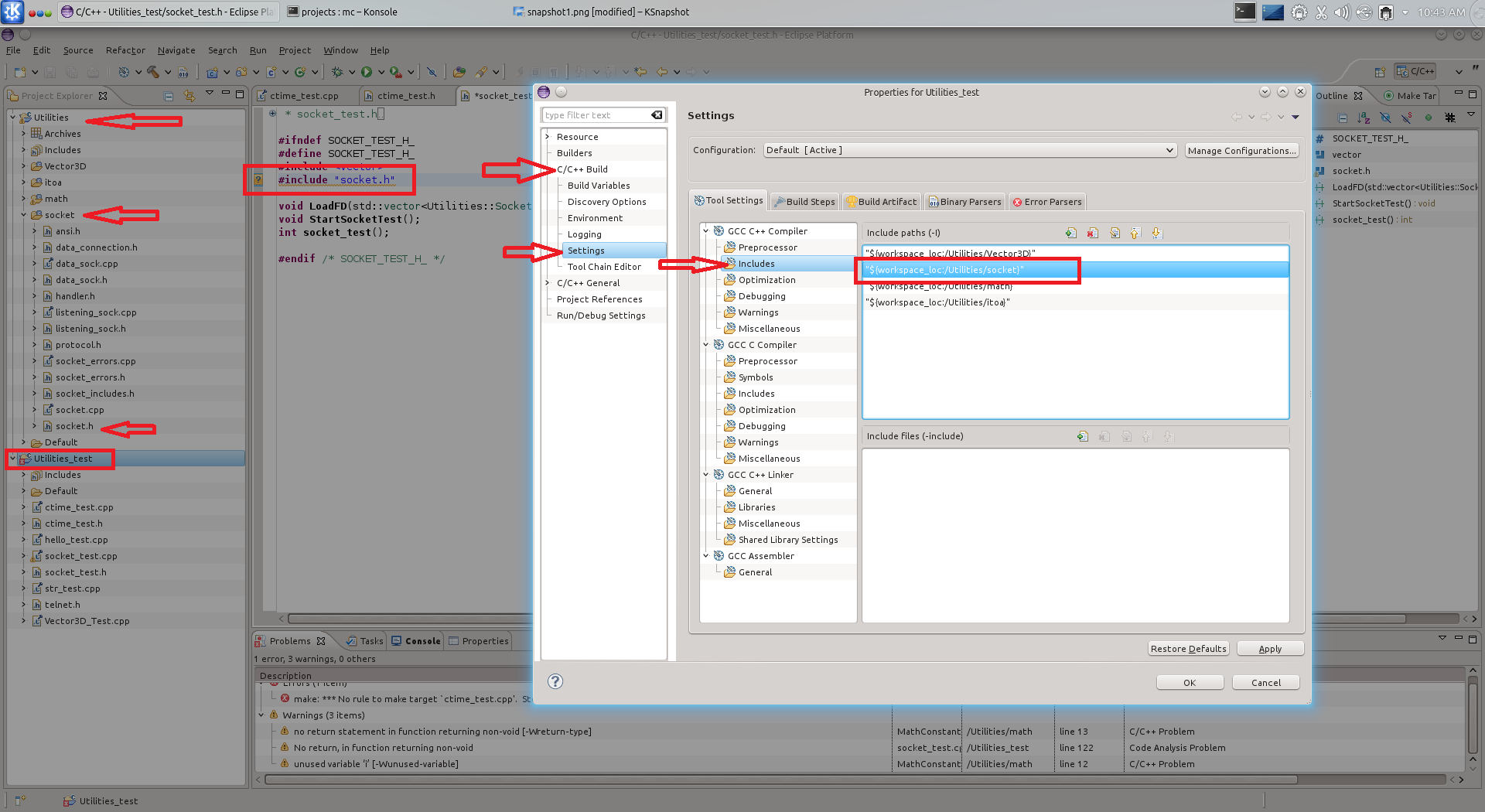Screen dimensions: 1485x812
Task: Click the Debug bug toolbar icon
Action: [x=337, y=72]
